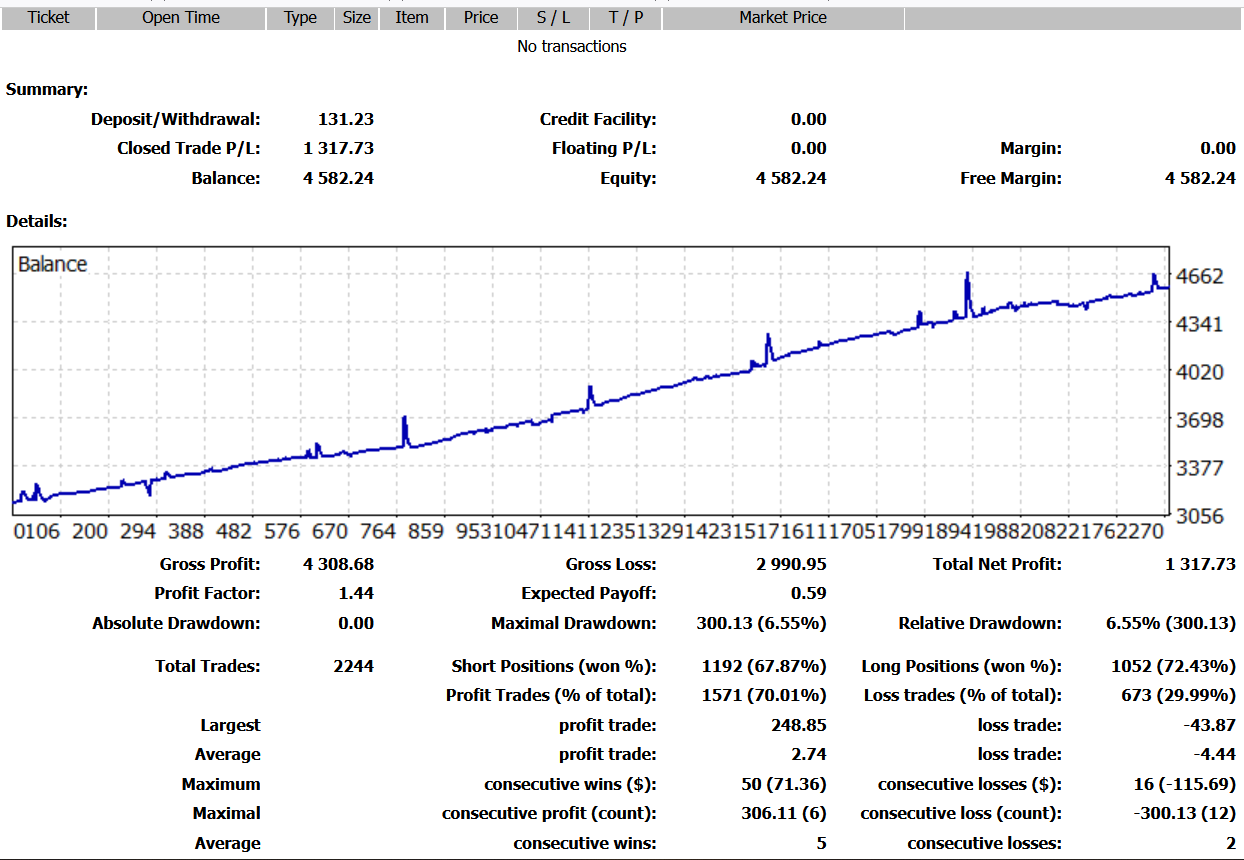The height and width of the screenshot is (860, 1244).
Task: Click the Size column header
Action: (357, 18)
